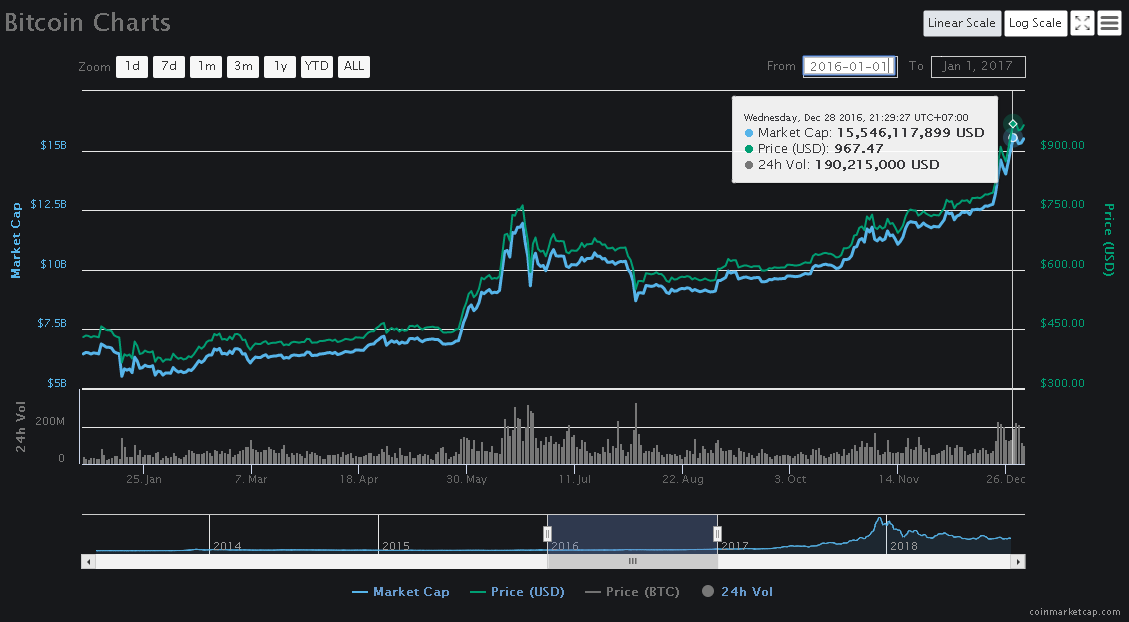Switch to Linear Scale
Viewport: 1129px width, 622px height.
pos(961,23)
